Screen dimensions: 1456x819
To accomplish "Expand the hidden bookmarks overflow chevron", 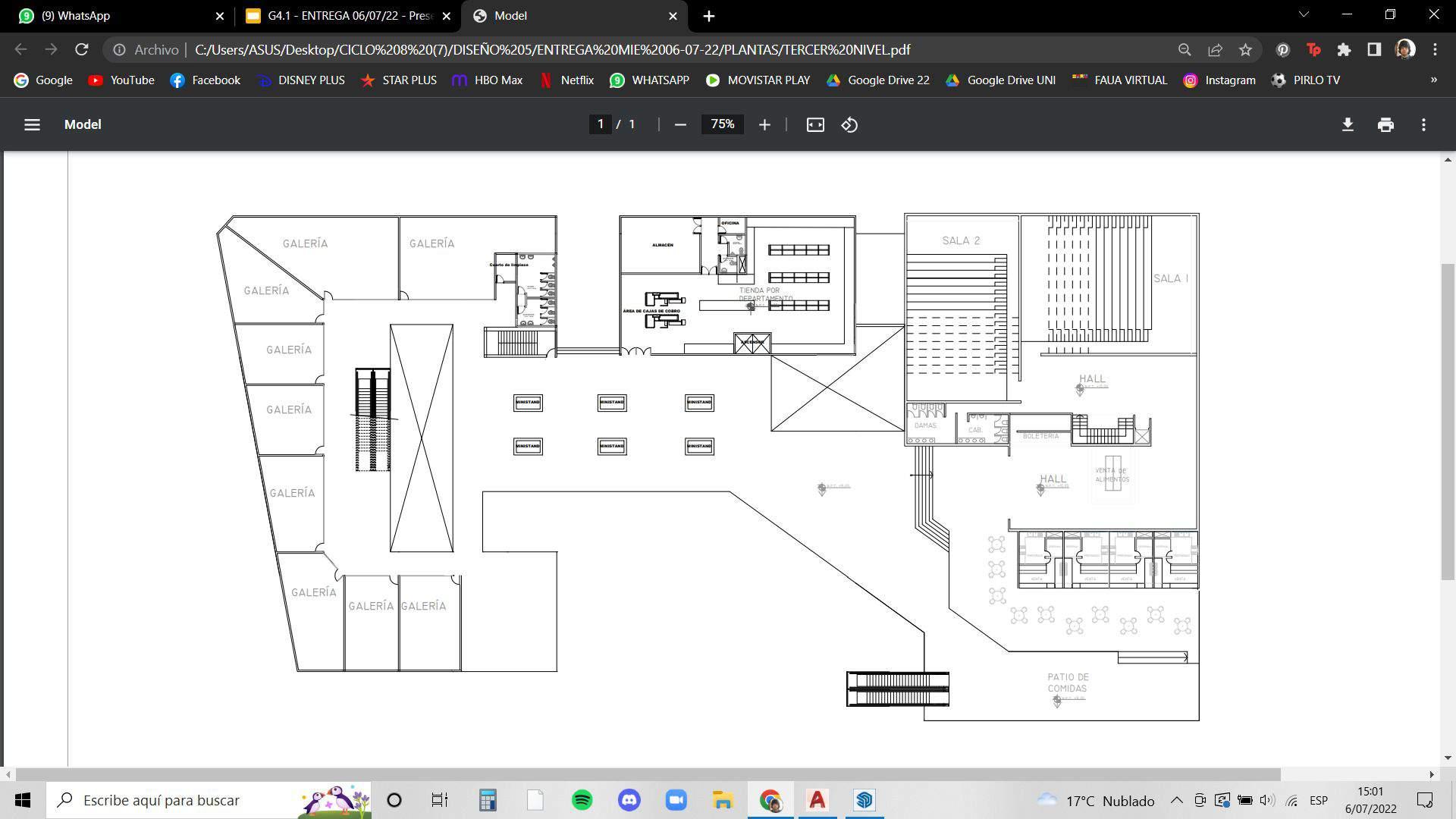I will point(1433,80).
